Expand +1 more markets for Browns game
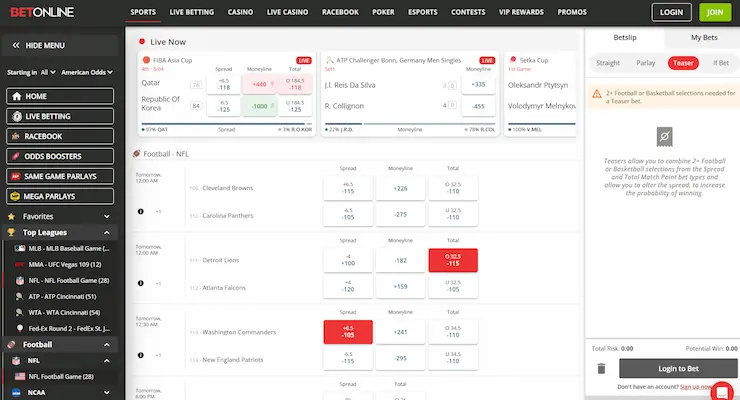 [159, 211]
